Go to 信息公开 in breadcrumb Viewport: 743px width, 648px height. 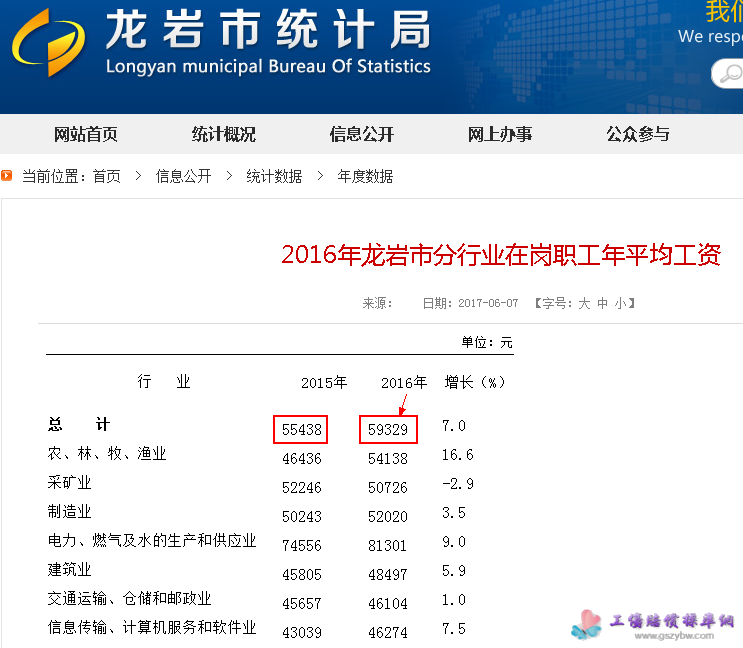(183, 176)
